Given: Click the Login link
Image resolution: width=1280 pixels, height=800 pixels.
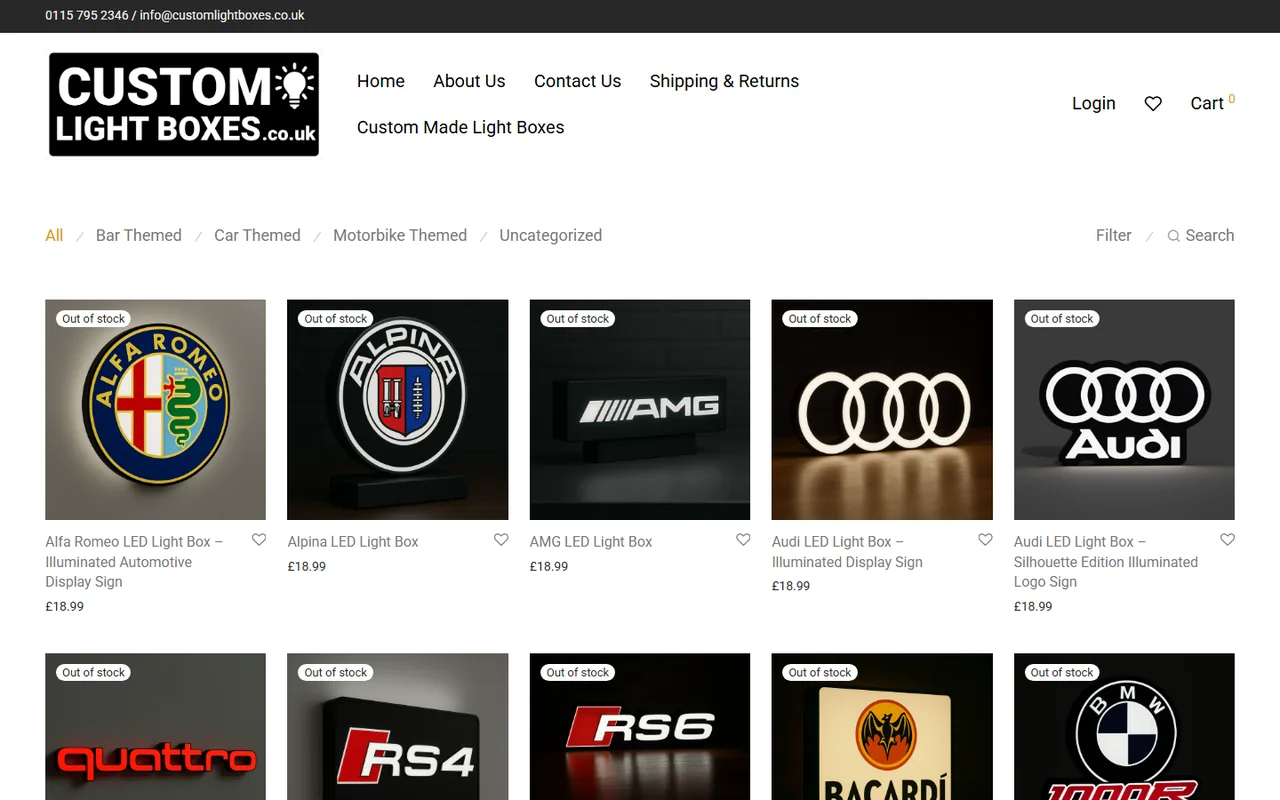Looking at the screenshot, I should coord(1093,103).
